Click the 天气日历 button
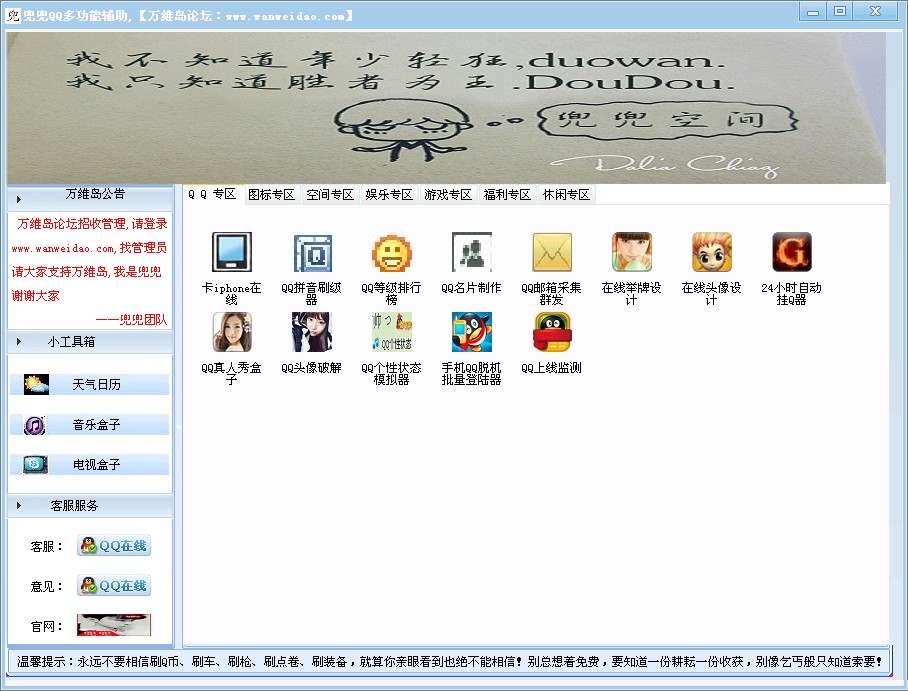908x691 pixels. point(96,385)
